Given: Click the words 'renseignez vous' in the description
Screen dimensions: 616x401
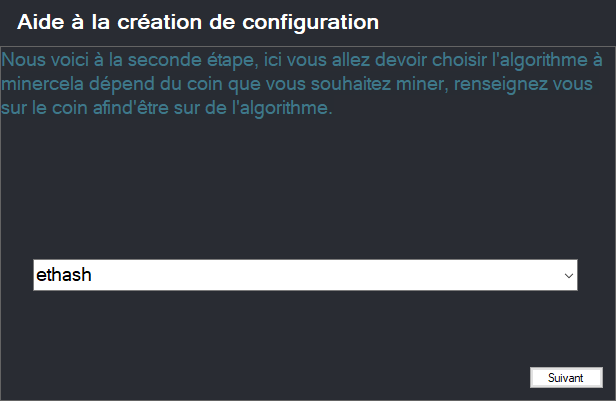Looking at the screenshot, I should coord(523,84).
